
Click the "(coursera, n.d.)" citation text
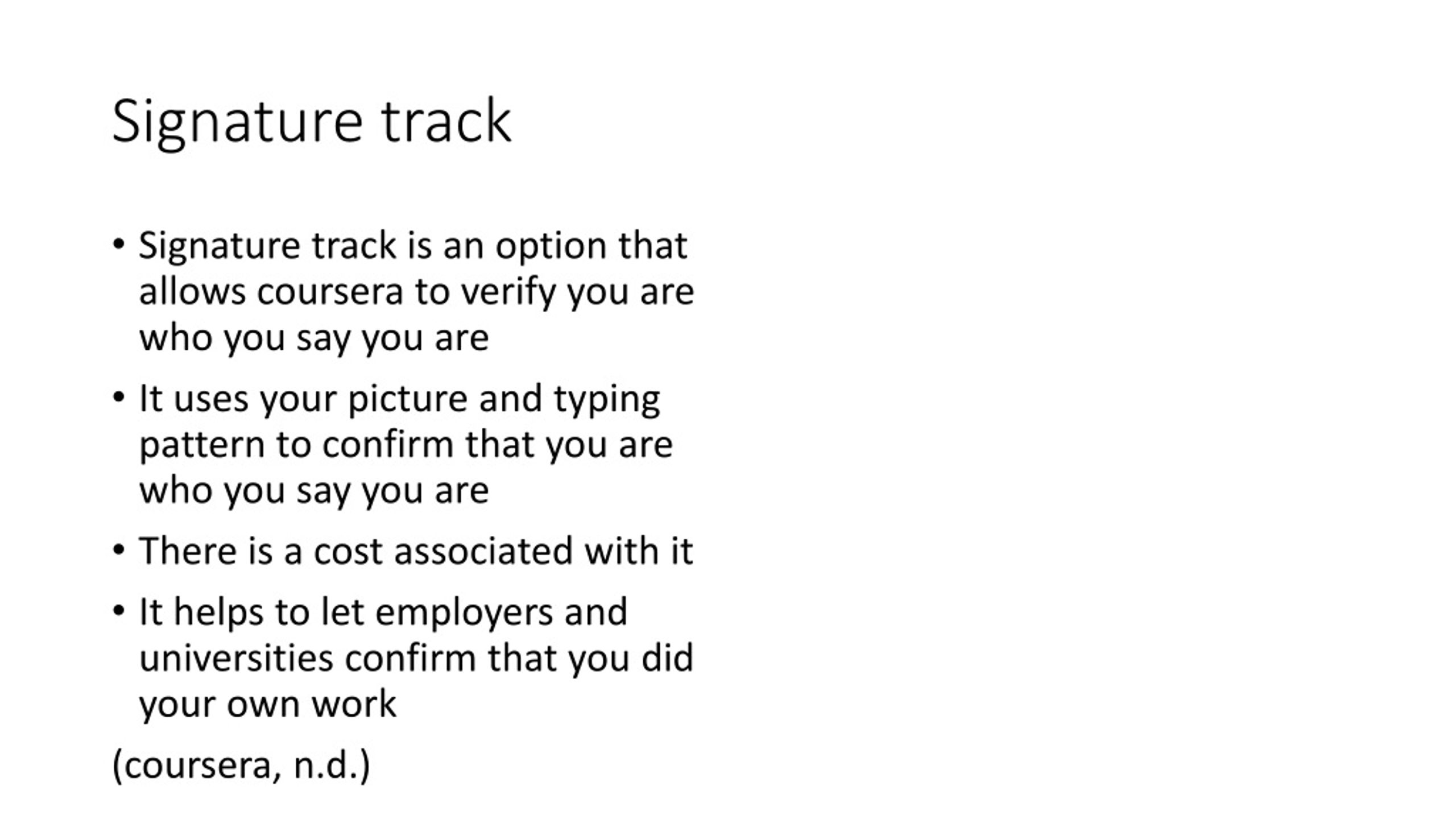point(241,766)
